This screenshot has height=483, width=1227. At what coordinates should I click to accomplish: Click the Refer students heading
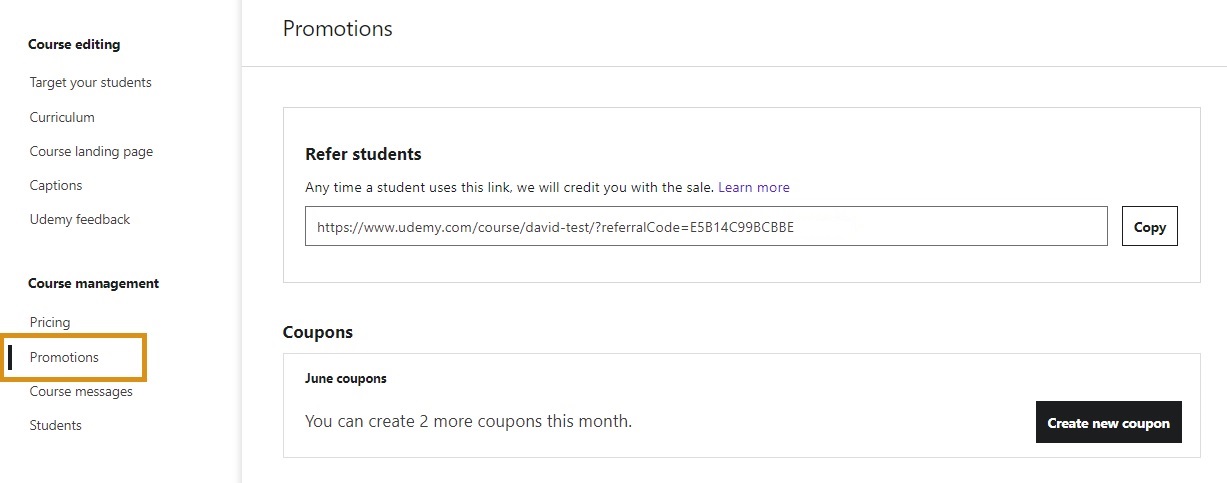[363, 155]
